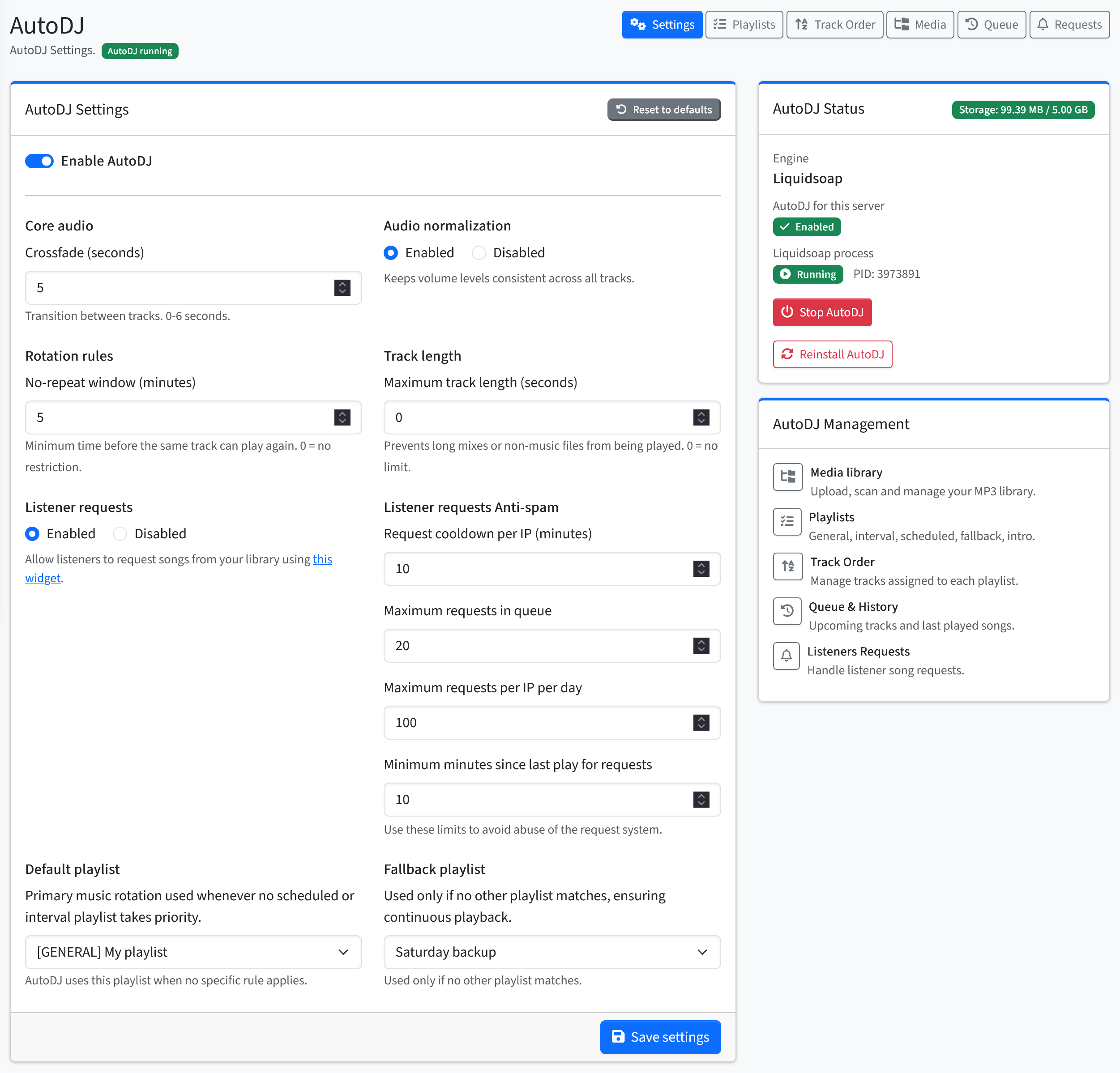Click the Stop AutoDJ power button
The image size is (1120, 1073).
tap(822, 312)
